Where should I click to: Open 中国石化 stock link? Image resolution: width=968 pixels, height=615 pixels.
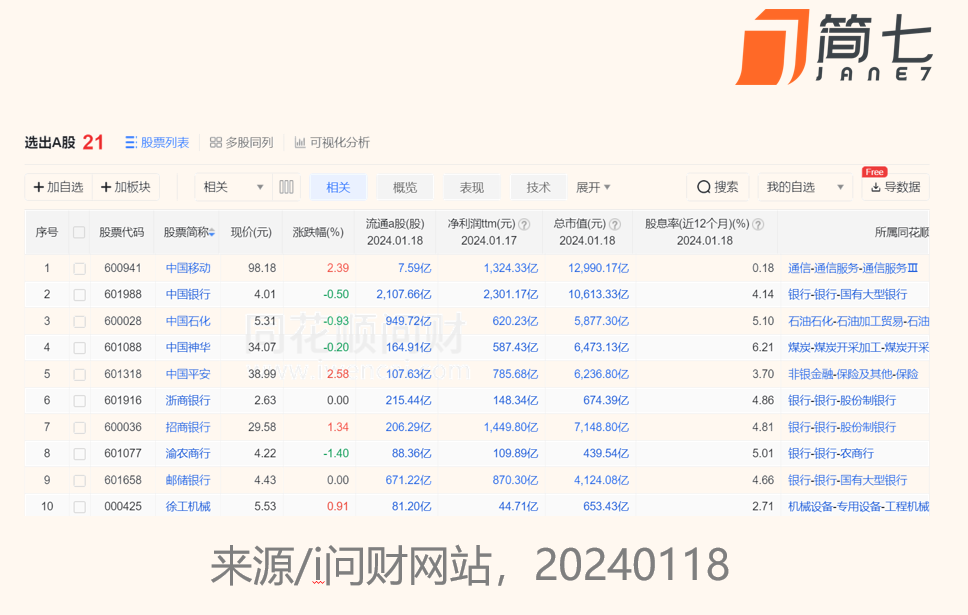(x=188, y=321)
